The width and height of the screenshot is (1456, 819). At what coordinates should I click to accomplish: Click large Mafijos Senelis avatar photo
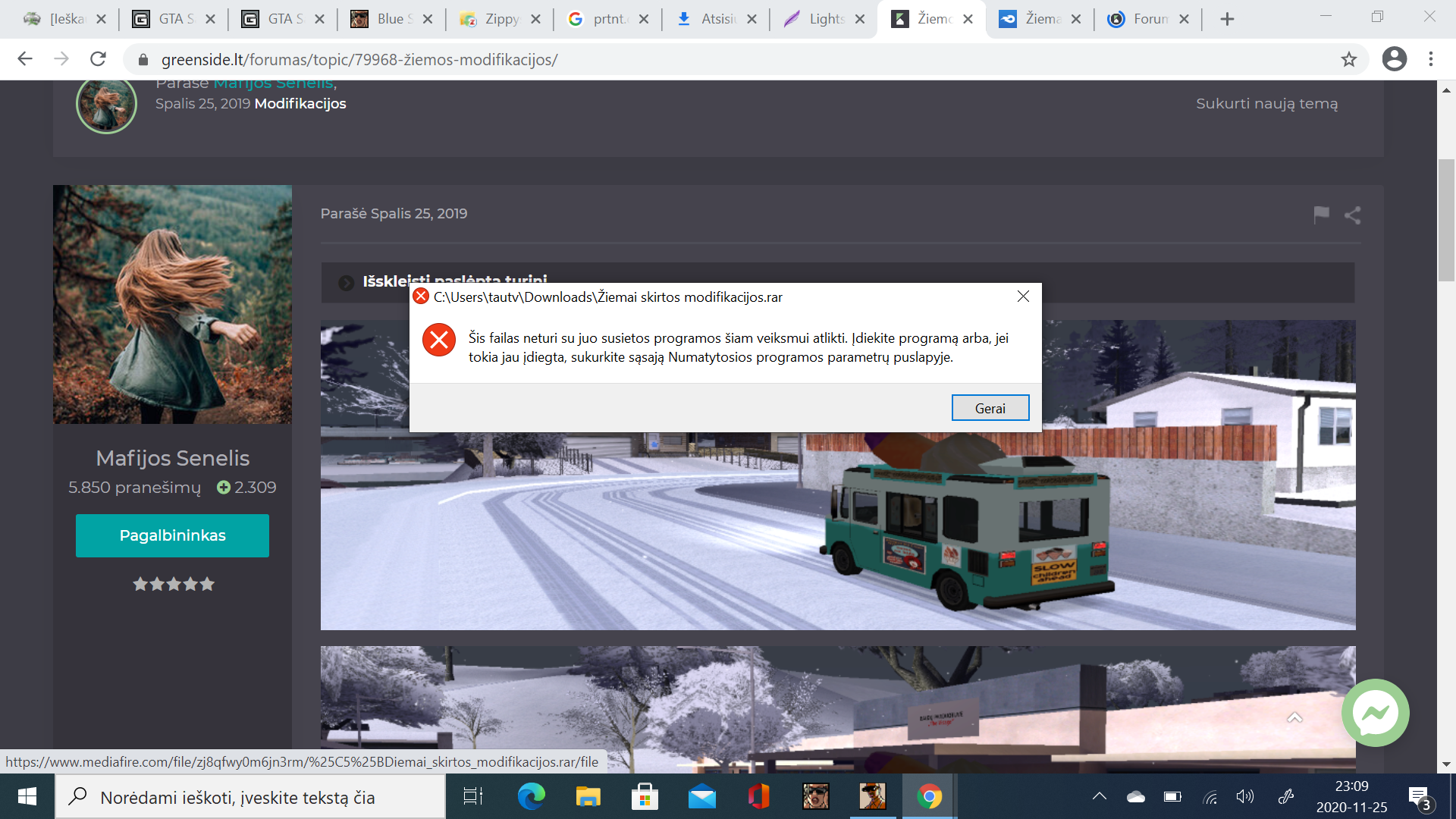pos(172,304)
